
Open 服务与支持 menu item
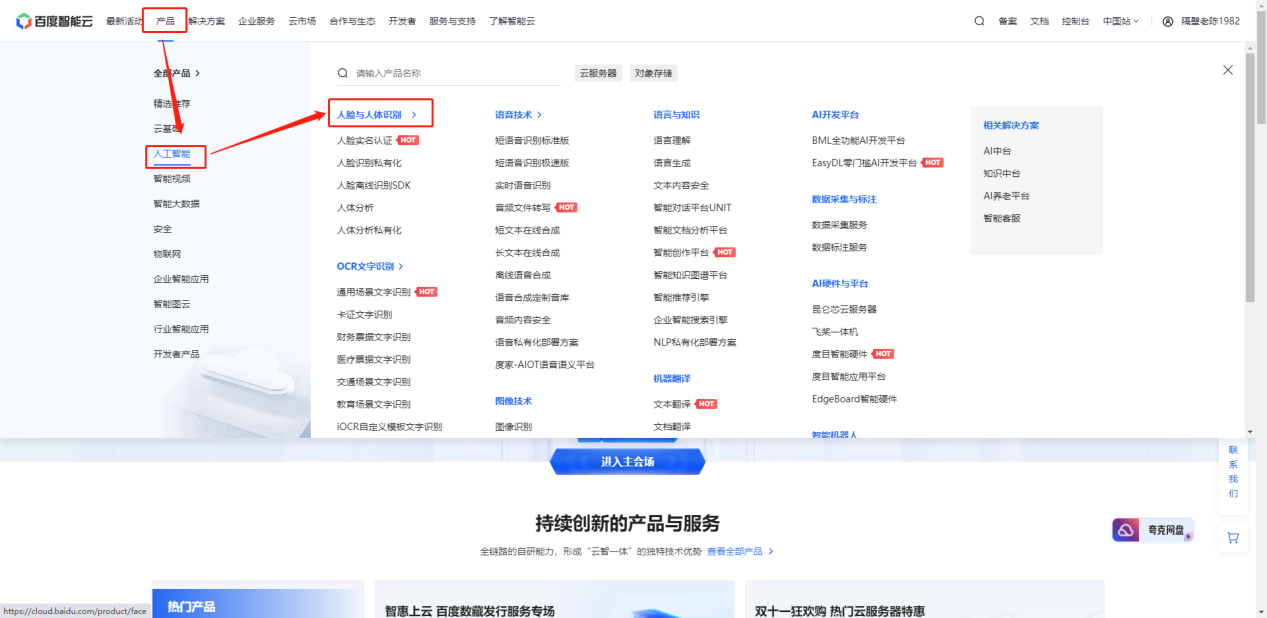[452, 21]
